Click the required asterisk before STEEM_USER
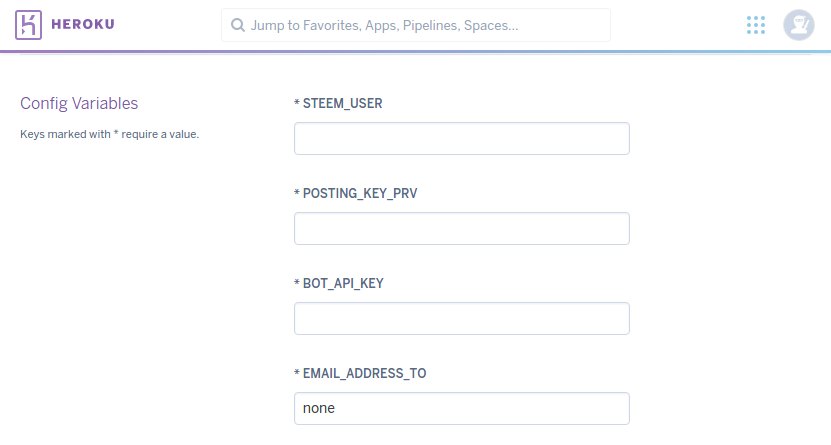The image size is (831, 445). (x=297, y=102)
